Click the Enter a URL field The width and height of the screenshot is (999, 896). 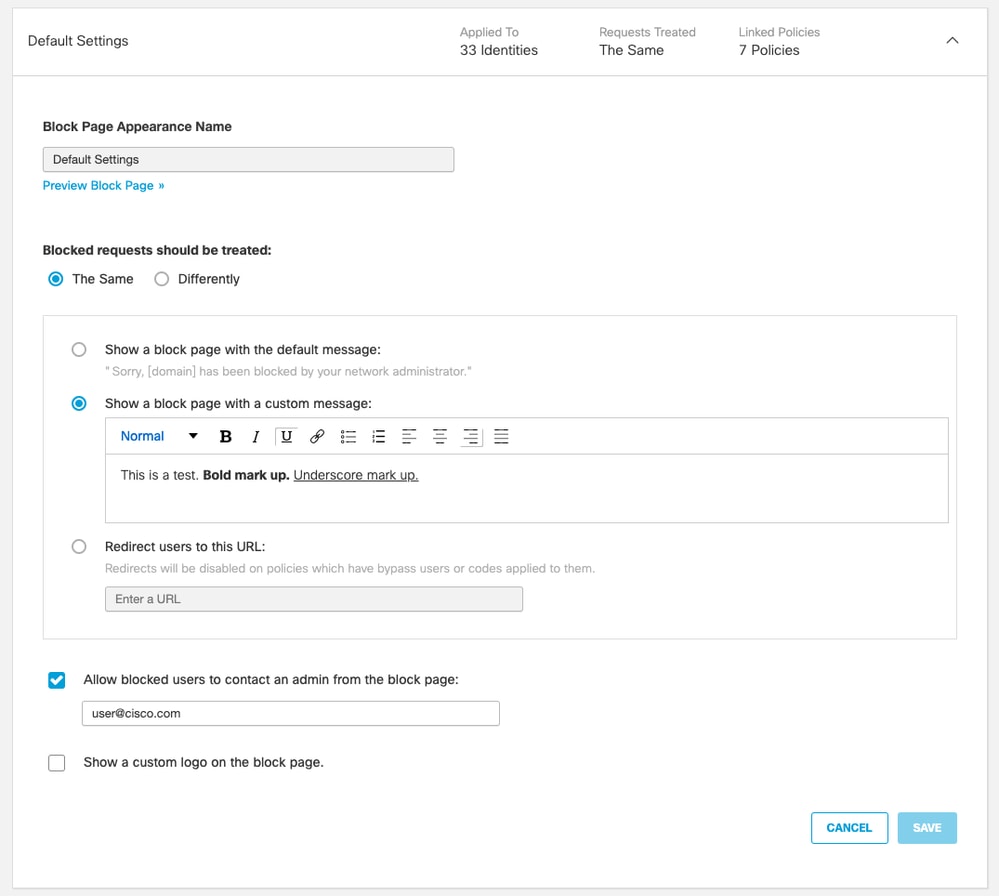tap(313, 598)
